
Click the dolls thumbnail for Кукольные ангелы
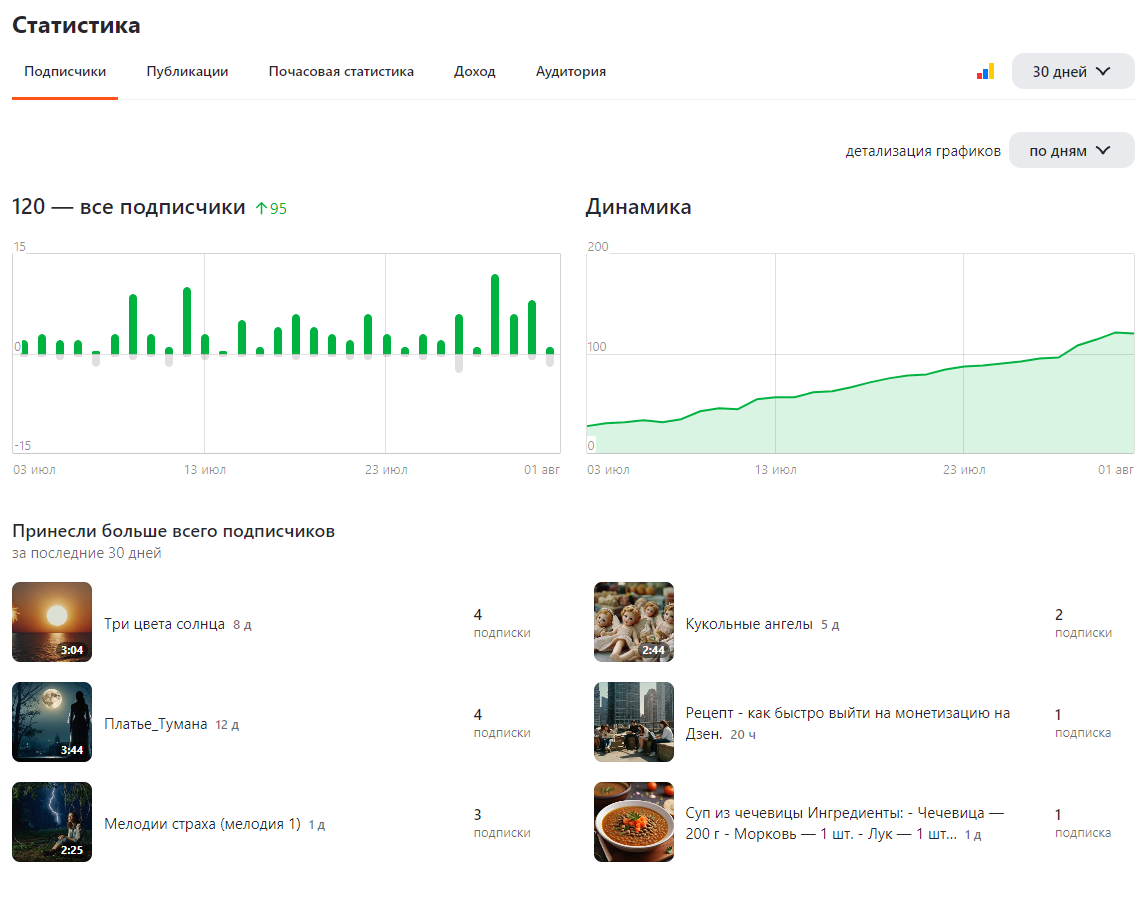coord(633,621)
